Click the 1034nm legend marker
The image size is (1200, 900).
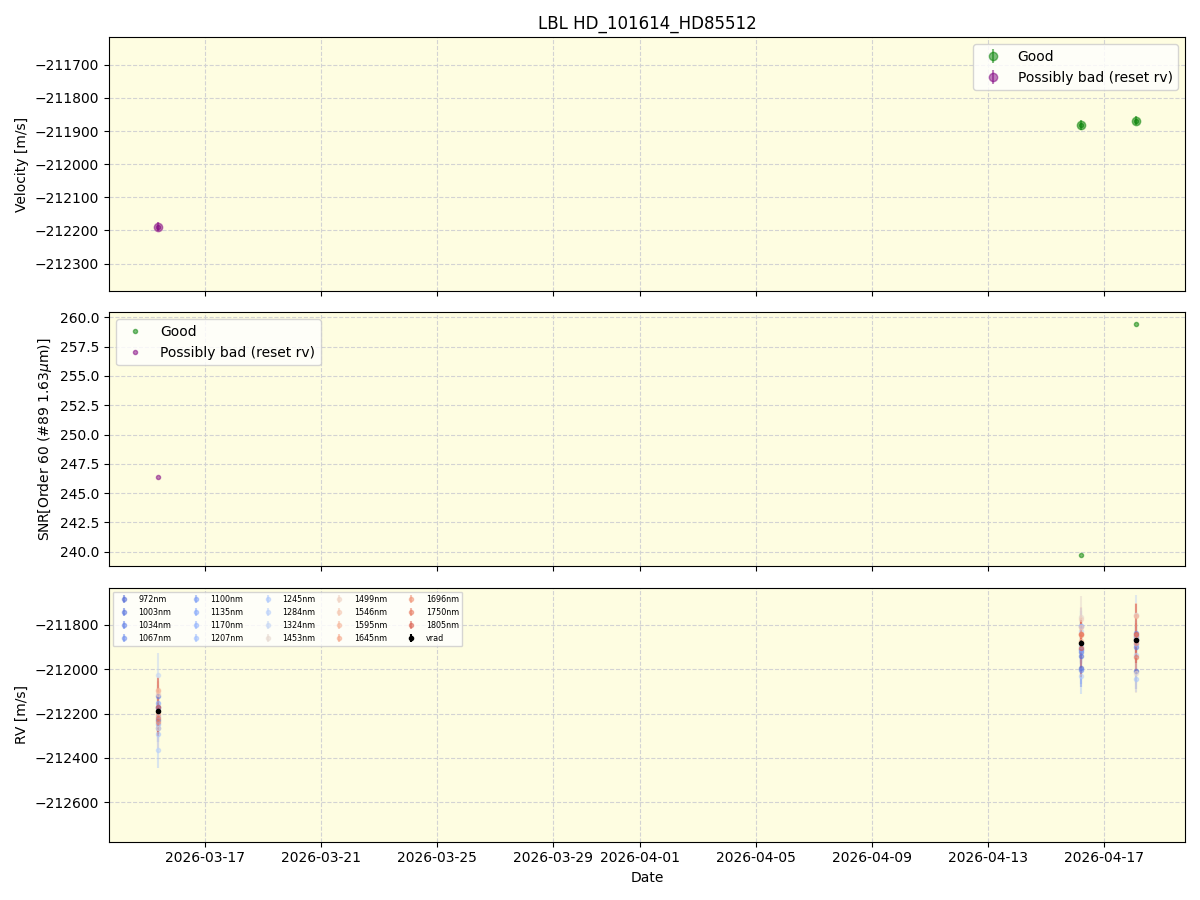124,625
